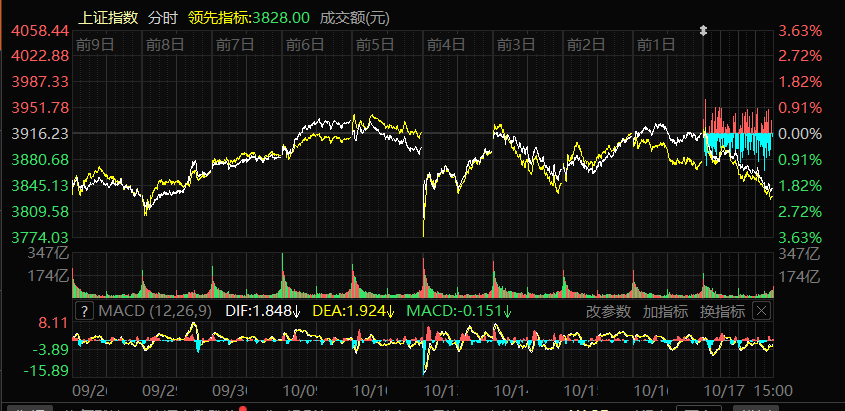Click the double-arrow resize icon above the chart
Image resolution: width=845 pixels, height=411 pixels.
(703, 31)
